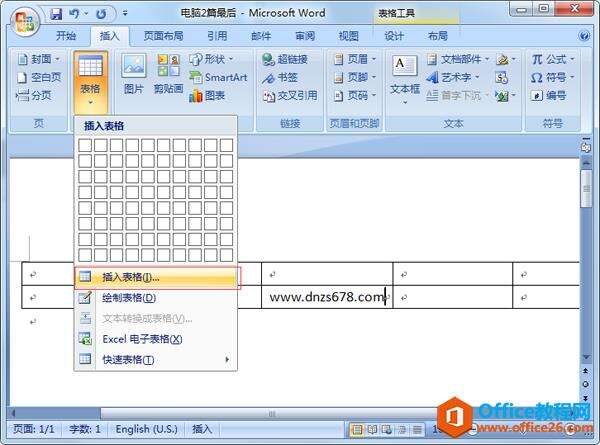Open the 页码 page number dropdown
This screenshot has width=600, height=445.
click(x=355, y=96)
